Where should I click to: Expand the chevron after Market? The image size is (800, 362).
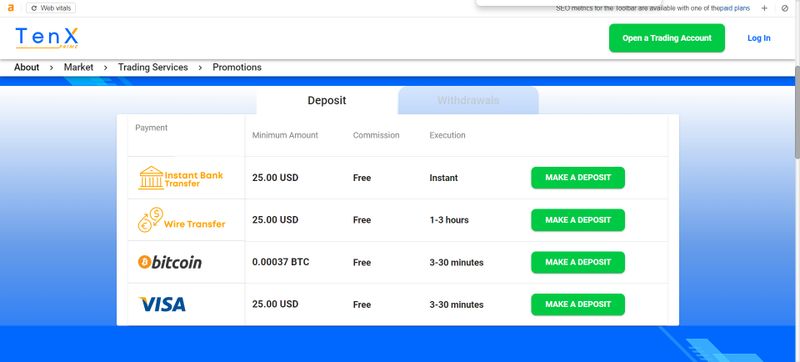coord(106,68)
